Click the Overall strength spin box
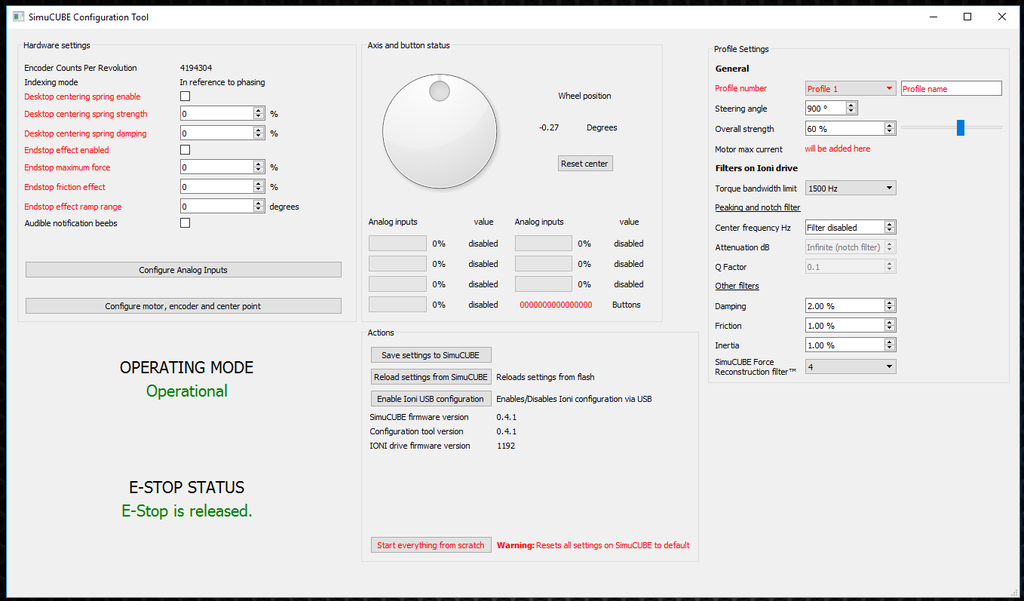The height and width of the screenshot is (601, 1024). [850, 129]
